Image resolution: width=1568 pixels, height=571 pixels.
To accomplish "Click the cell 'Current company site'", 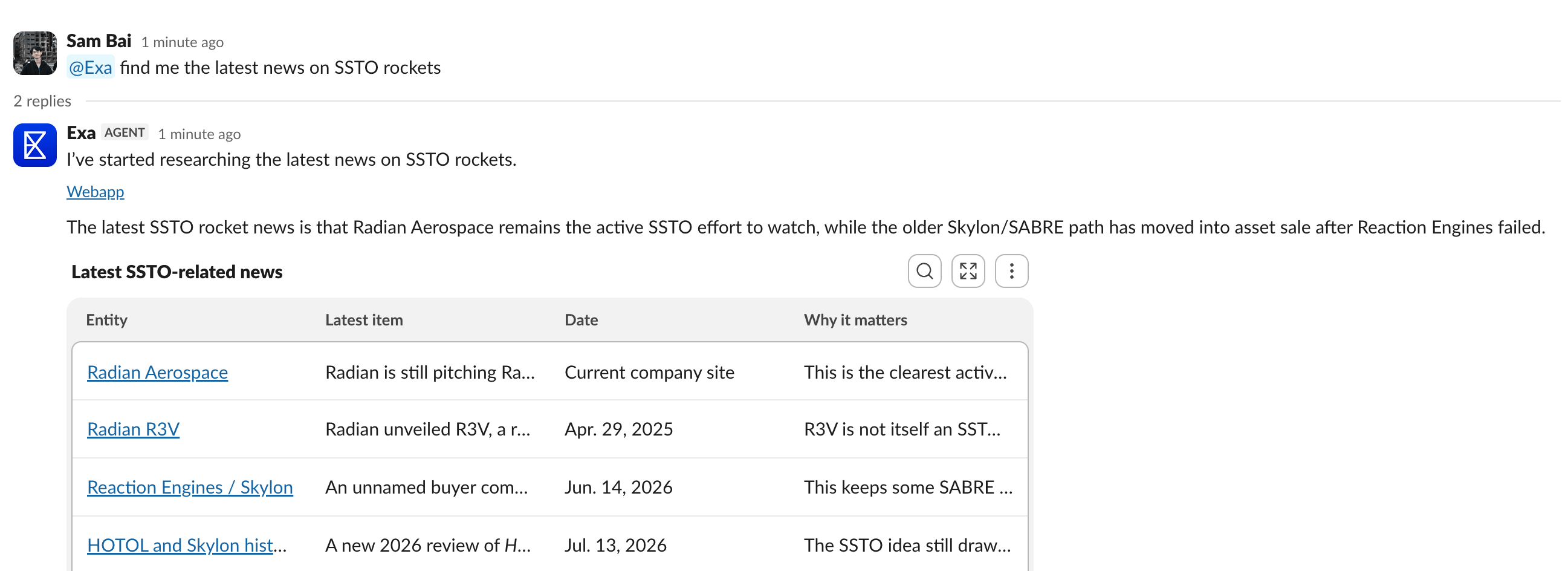I will (x=649, y=372).
